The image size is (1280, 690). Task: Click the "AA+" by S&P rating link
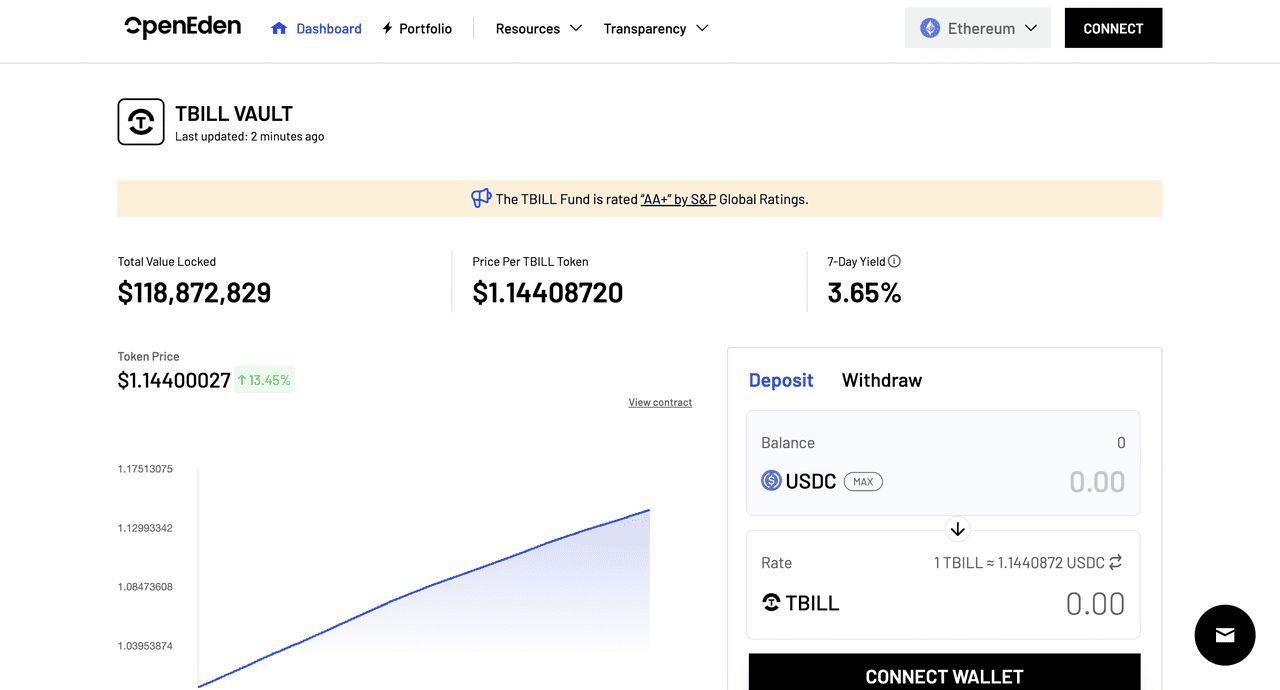(678, 199)
